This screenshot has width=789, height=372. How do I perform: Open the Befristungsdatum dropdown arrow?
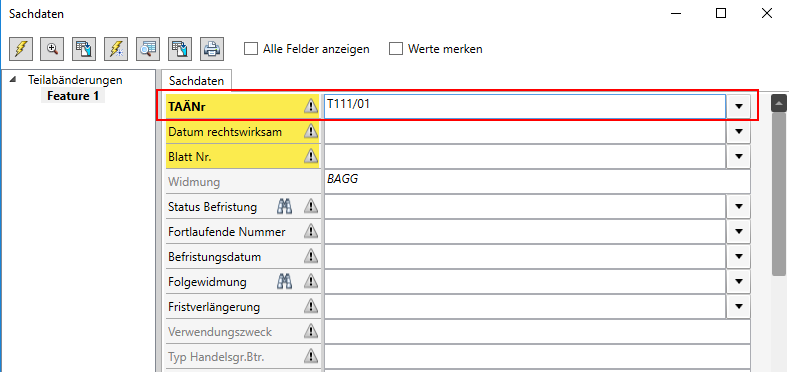(739, 257)
